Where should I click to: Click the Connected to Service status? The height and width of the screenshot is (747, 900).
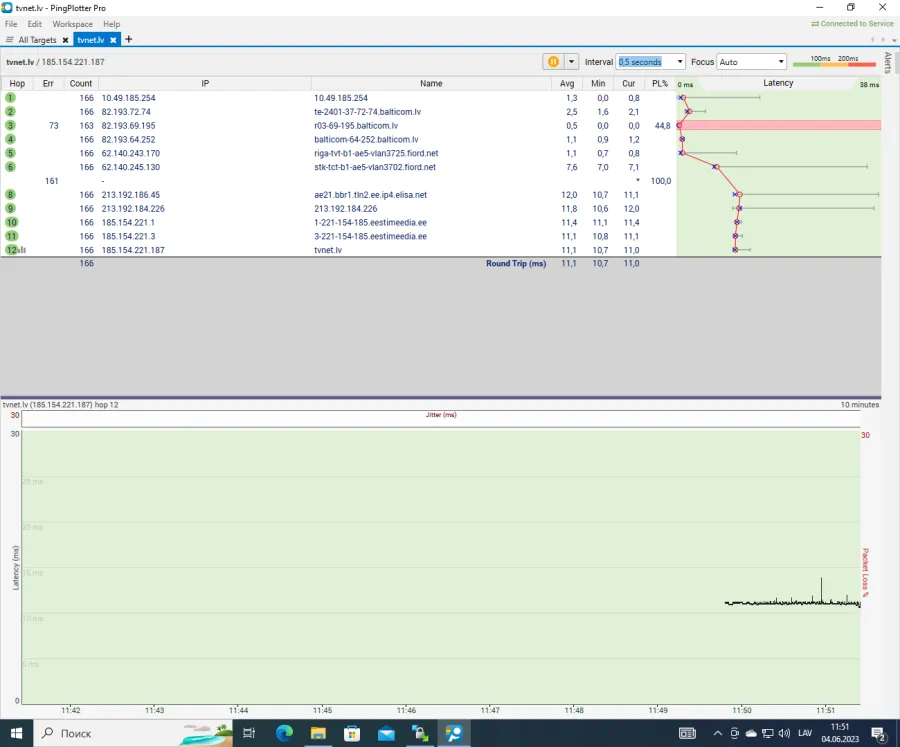click(852, 24)
